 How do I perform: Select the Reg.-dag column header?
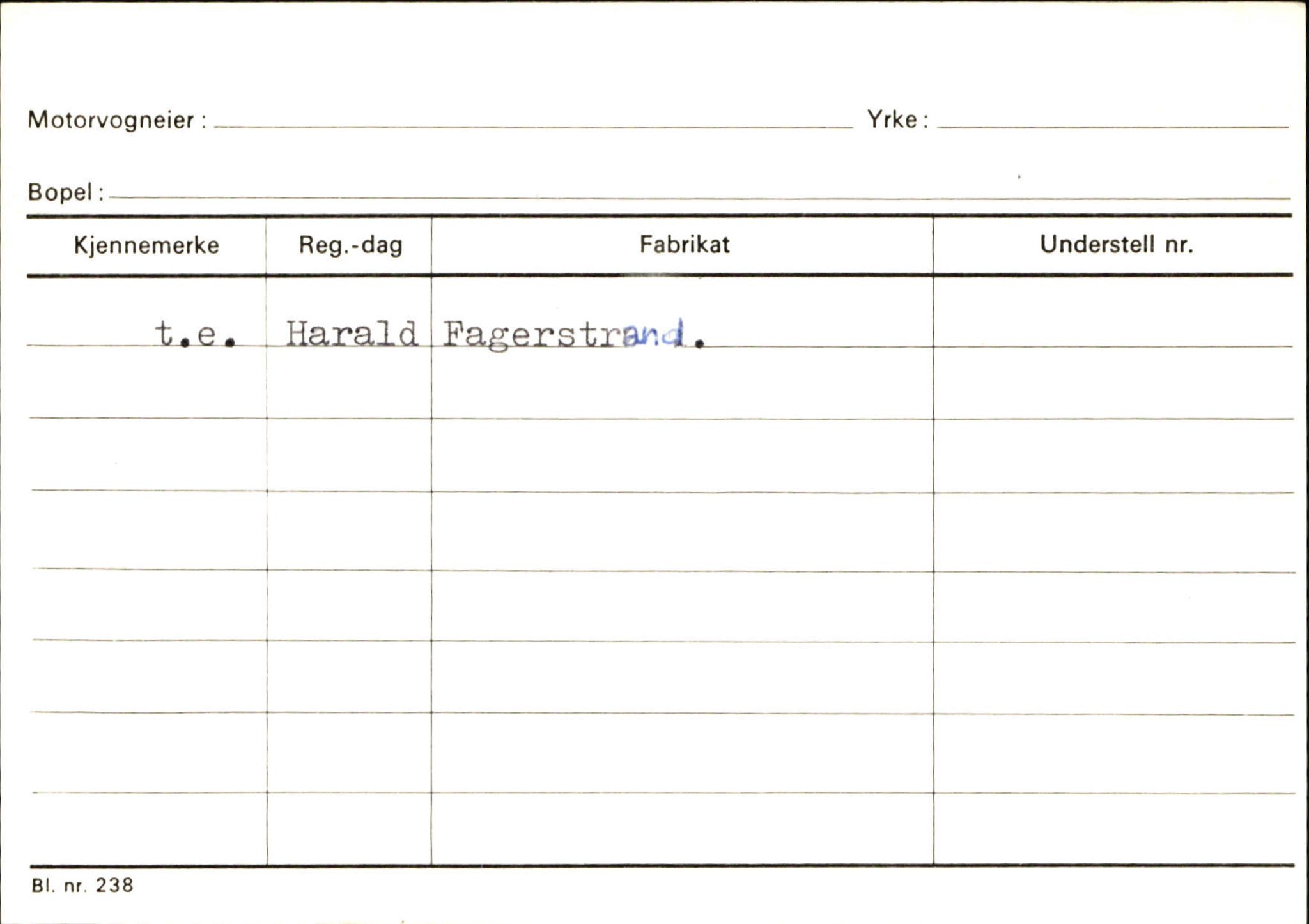[x=350, y=245]
